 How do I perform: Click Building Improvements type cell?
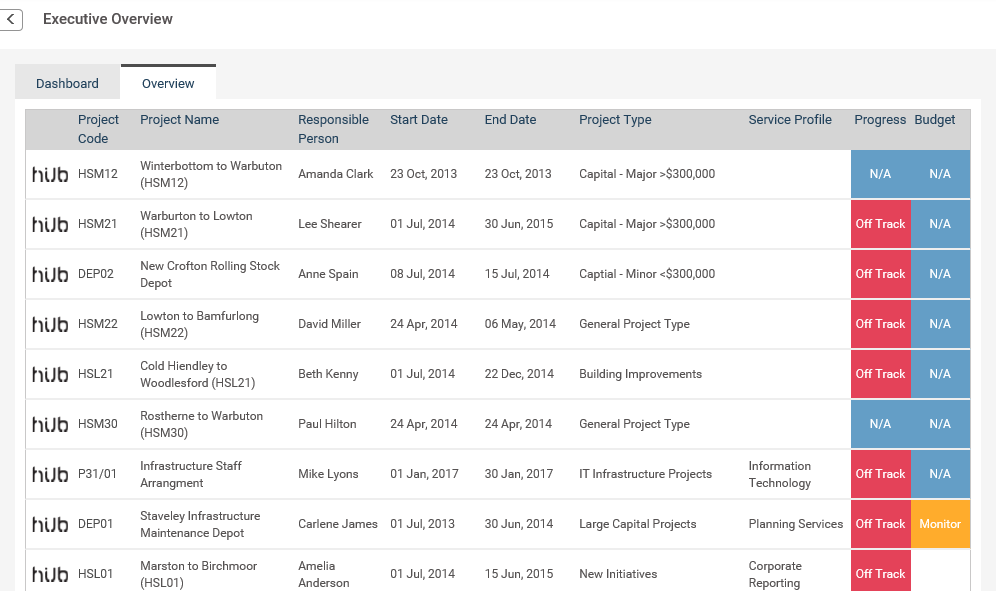[640, 374]
